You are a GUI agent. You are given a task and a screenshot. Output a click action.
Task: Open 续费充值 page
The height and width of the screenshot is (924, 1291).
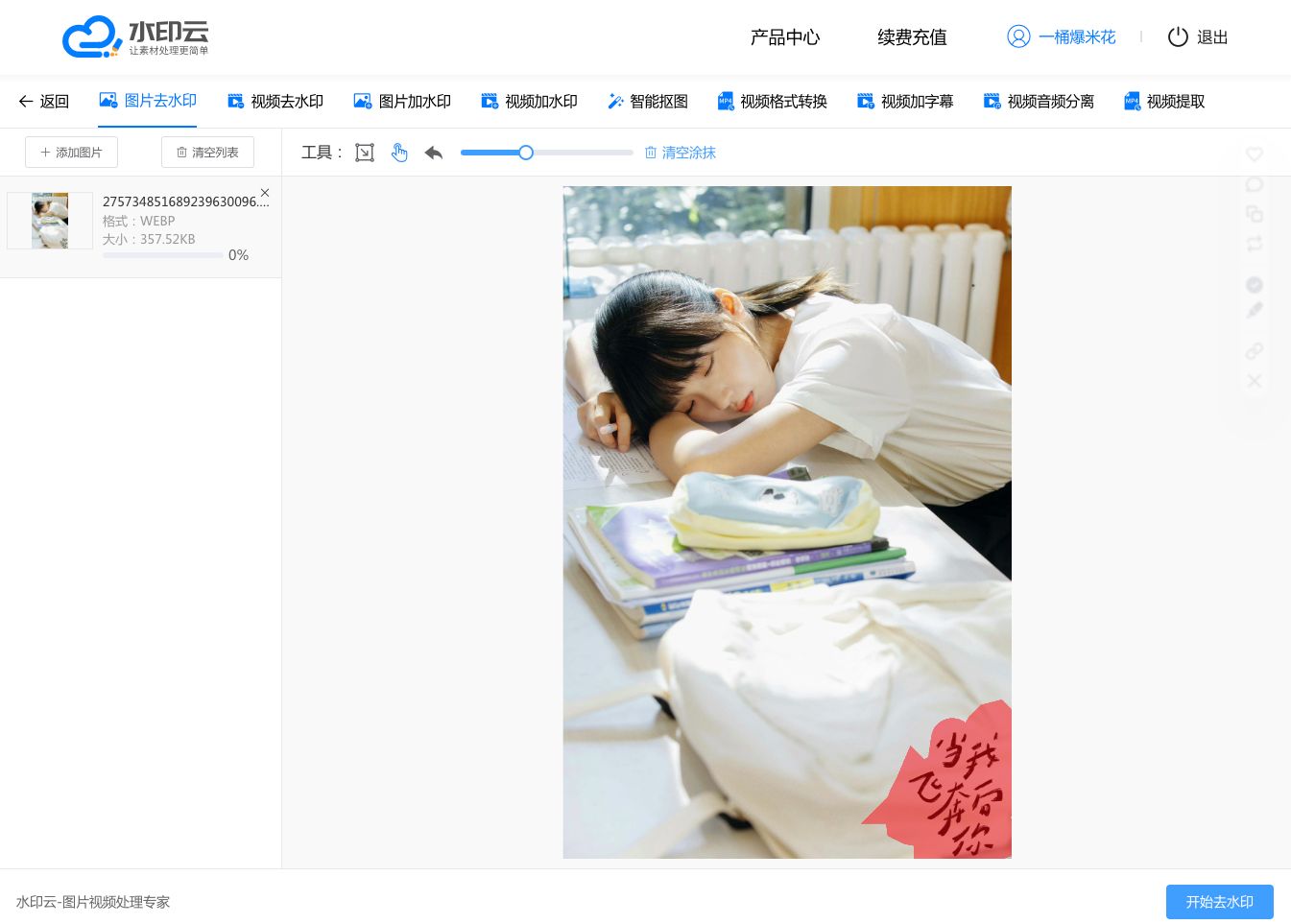tap(912, 37)
